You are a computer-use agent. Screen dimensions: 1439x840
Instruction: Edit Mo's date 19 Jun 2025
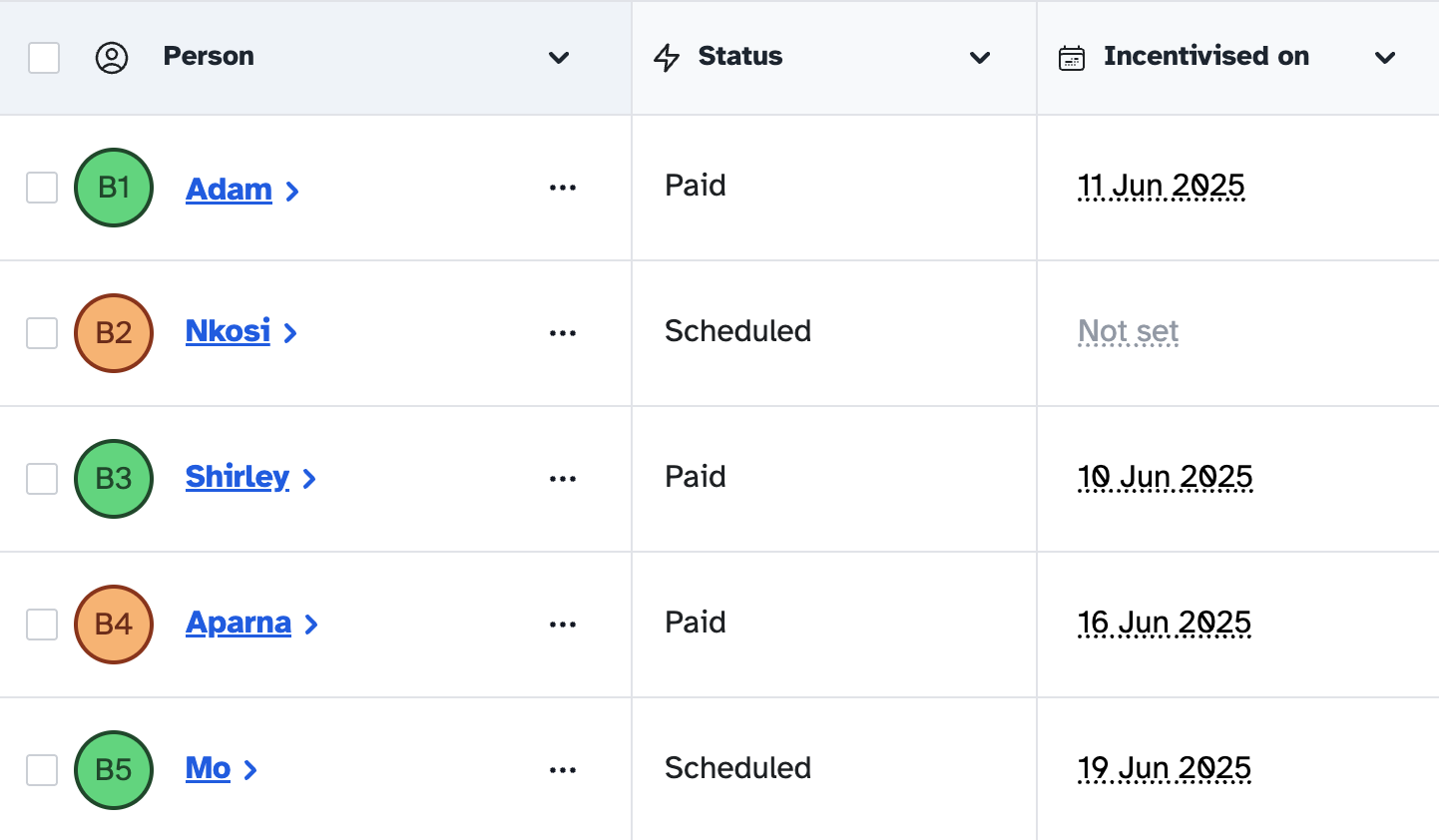1165,768
